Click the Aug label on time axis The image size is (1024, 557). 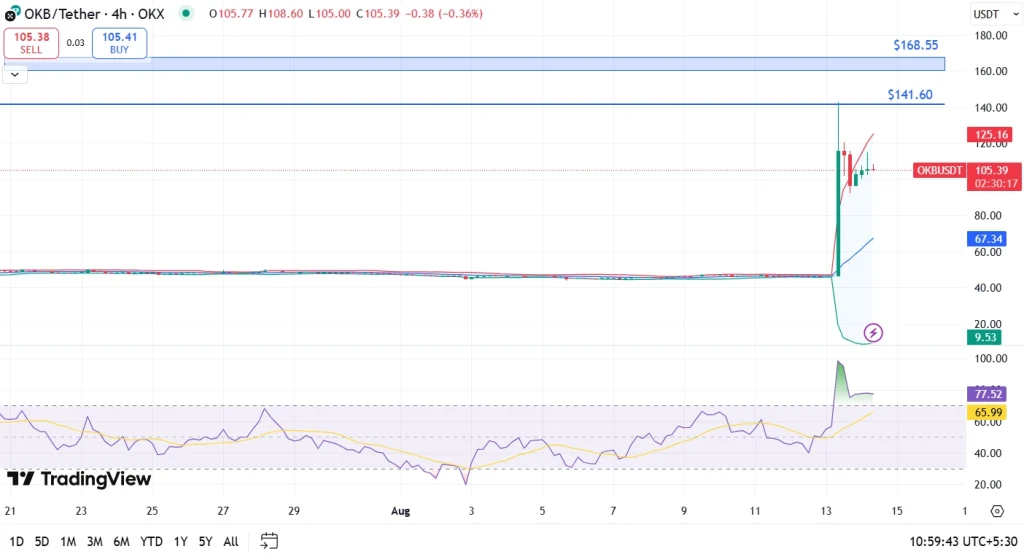[400, 511]
